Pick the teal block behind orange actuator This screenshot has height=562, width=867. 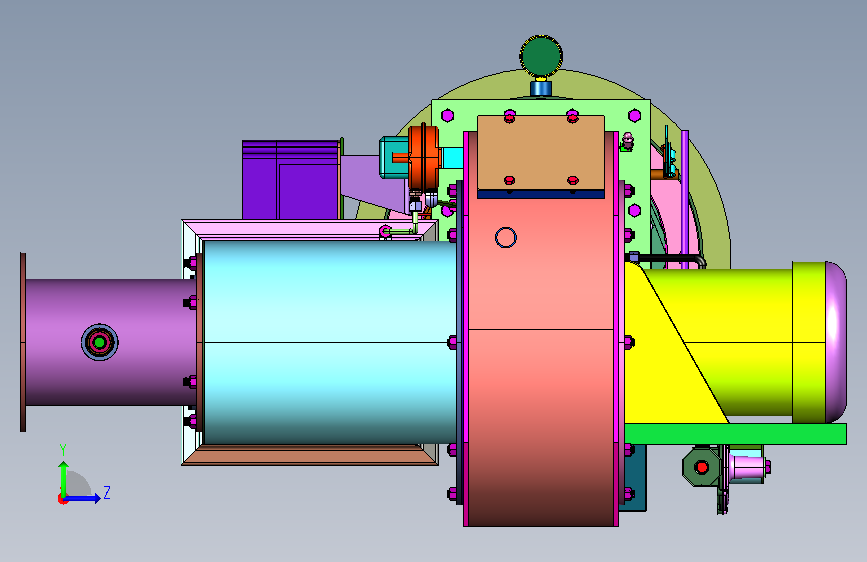pyautogui.click(x=394, y=157)
